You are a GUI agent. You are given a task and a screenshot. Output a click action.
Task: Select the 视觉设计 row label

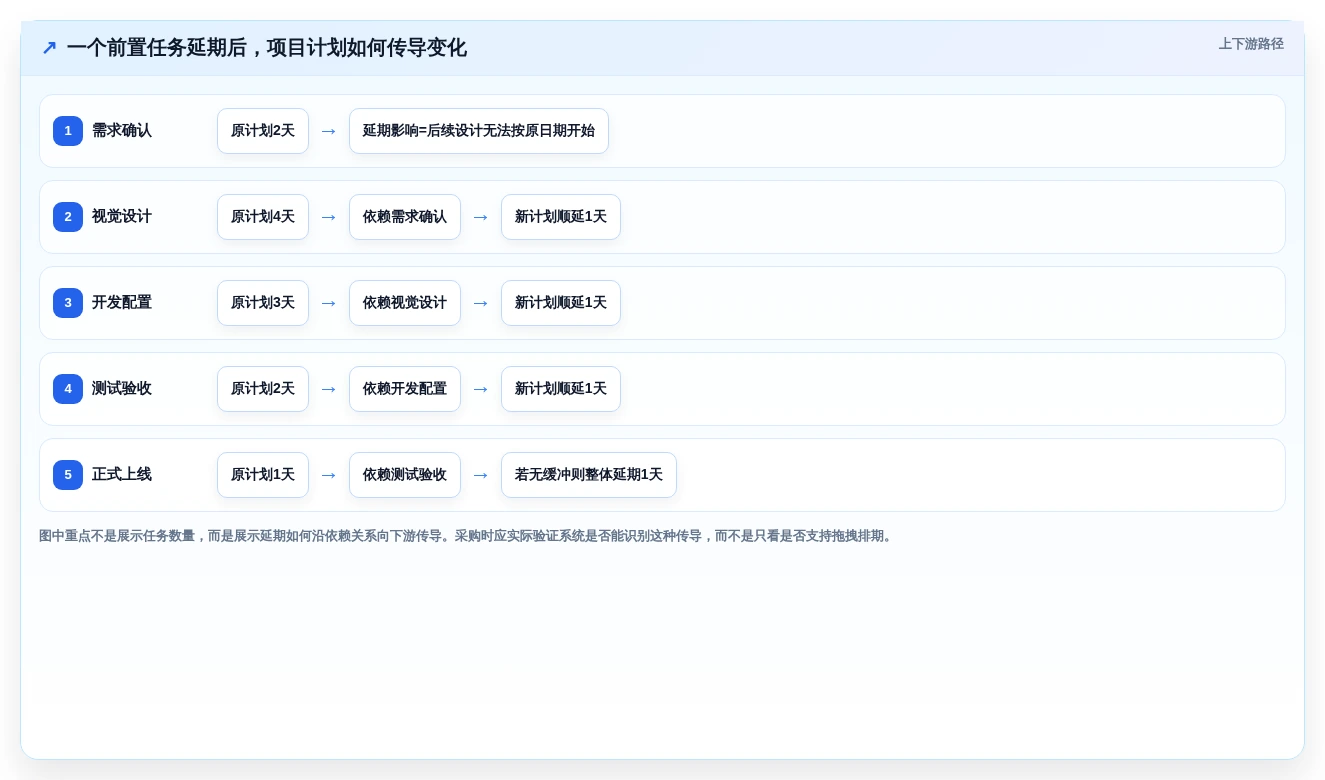pos(122,217)
